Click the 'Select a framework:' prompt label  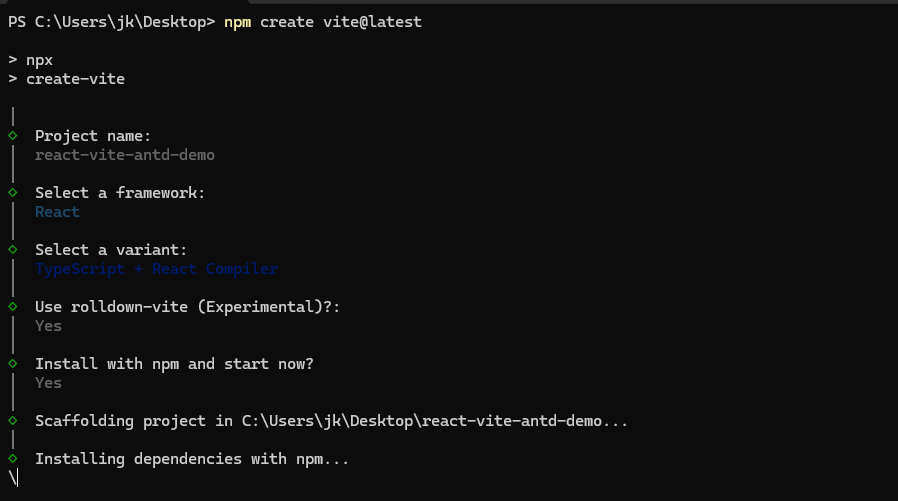120,193
